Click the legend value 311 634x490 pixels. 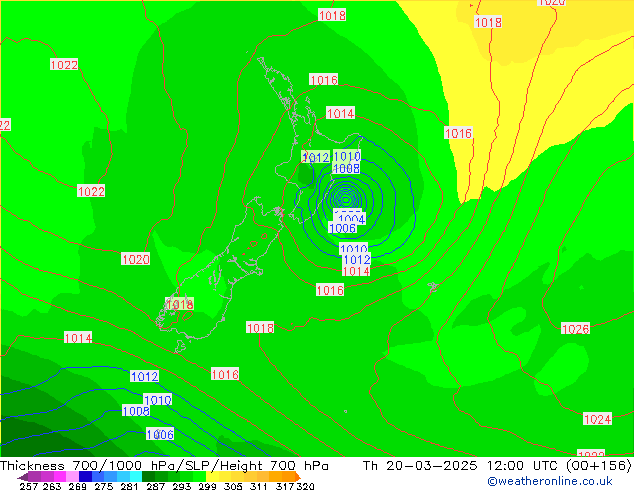coord(259,486)
